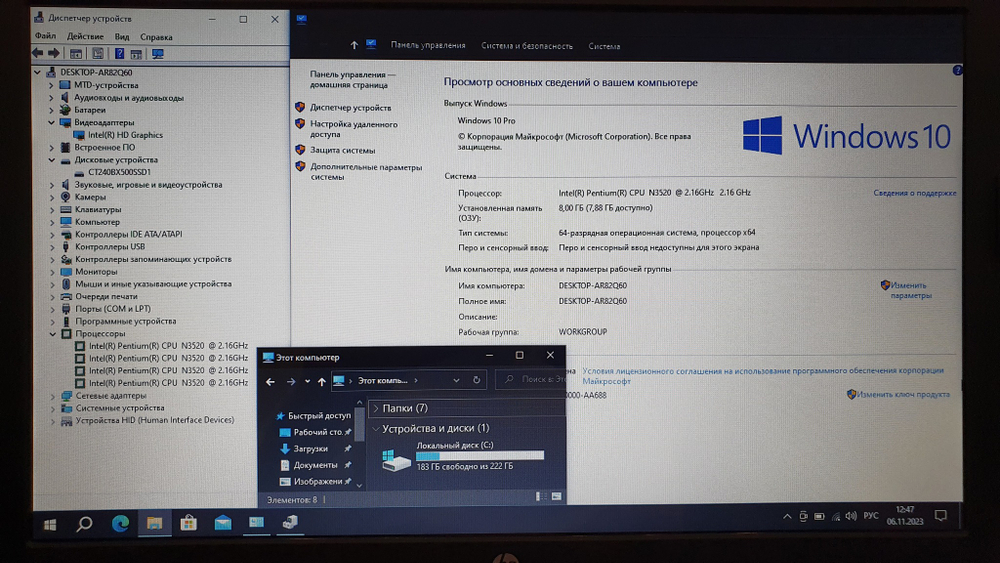Collapse the Дисковые устройства node
The image size is (1000, 563).
51,160
